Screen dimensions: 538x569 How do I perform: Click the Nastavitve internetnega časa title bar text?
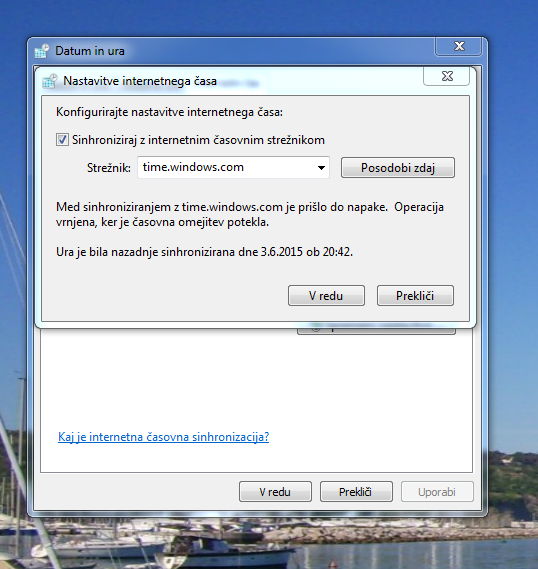click(x=140, y=81)
